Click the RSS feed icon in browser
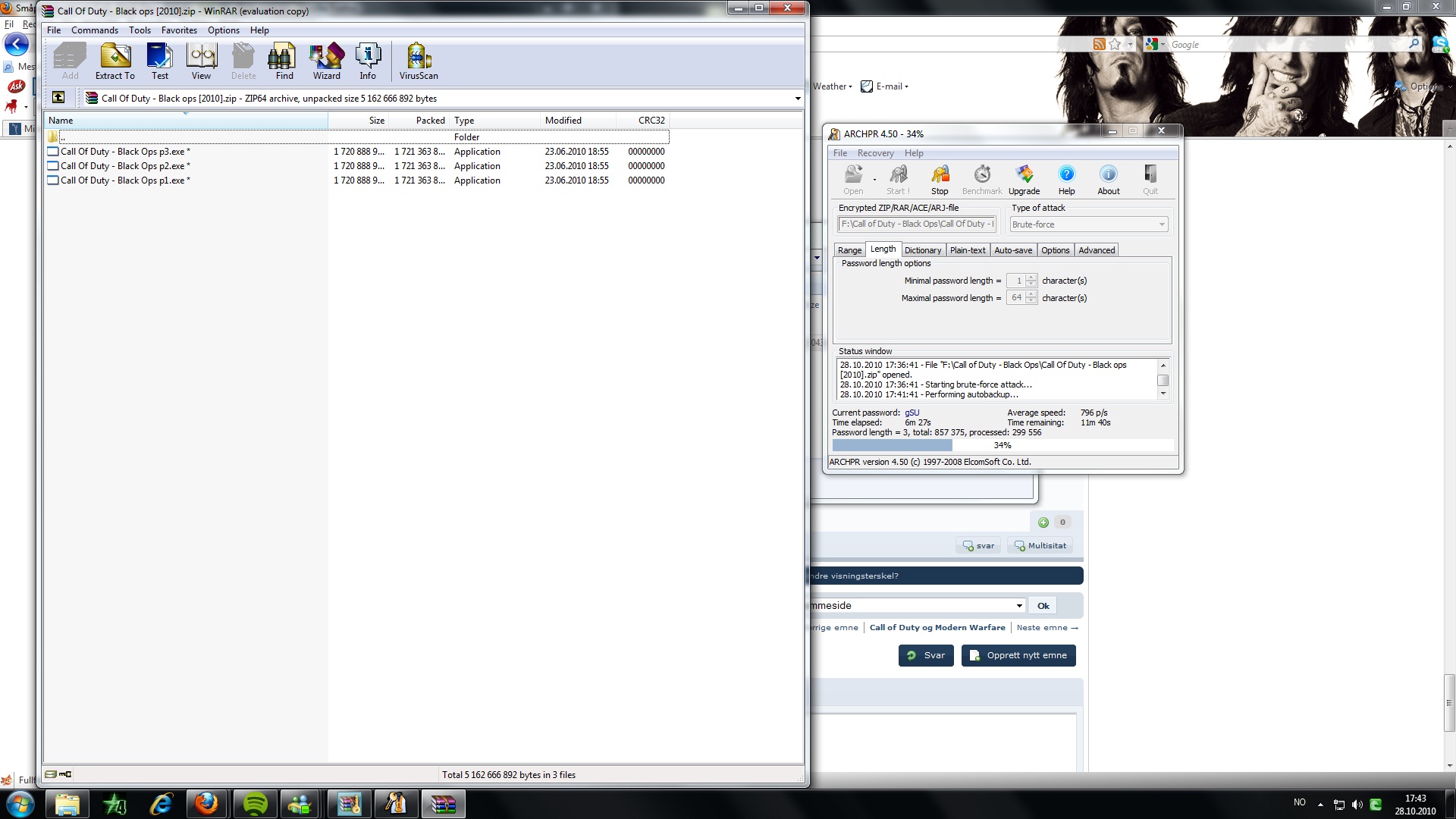This screenshot has height=819, width=1456. 1099,44
